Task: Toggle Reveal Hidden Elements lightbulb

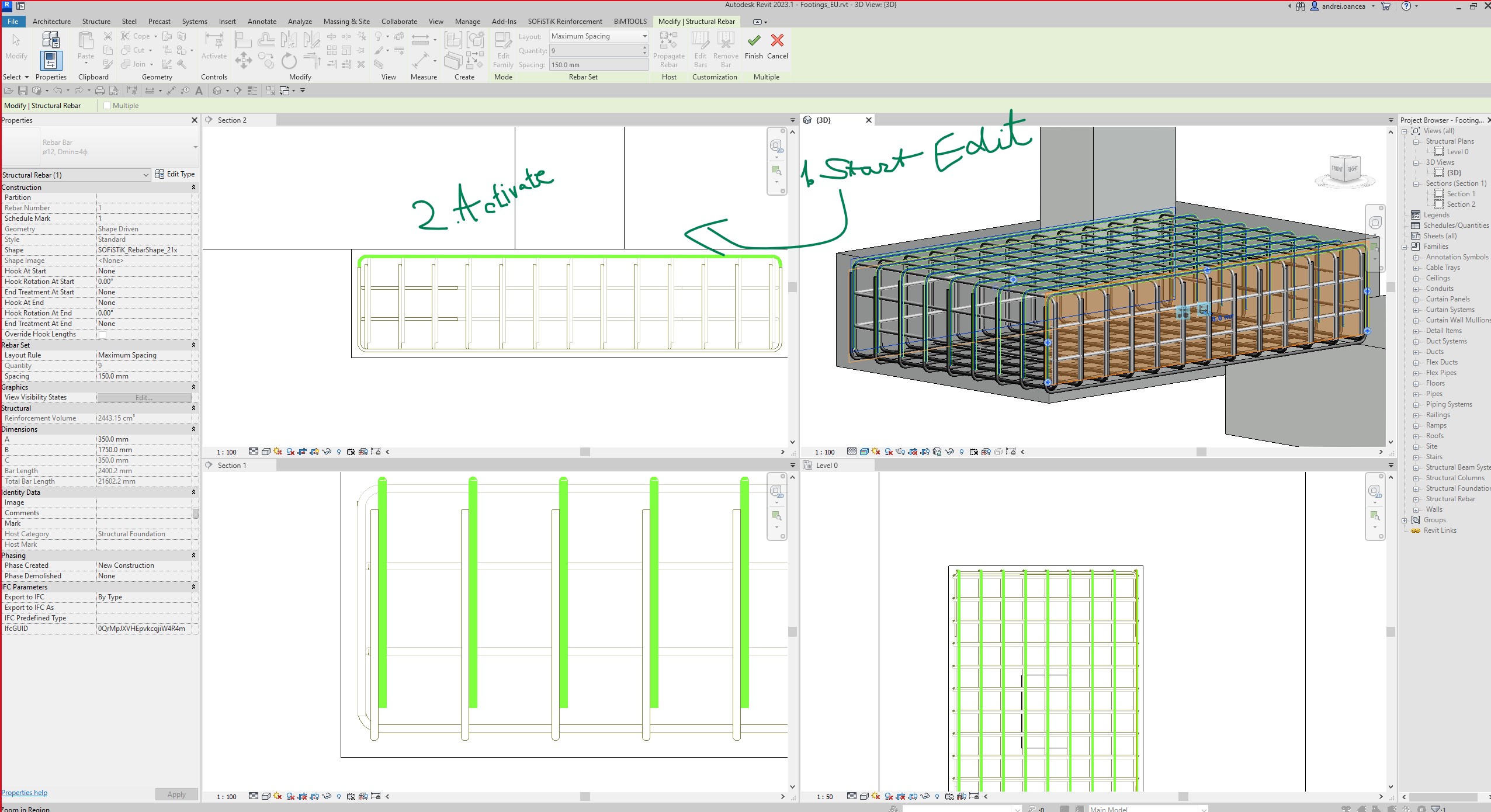Action: tap(339, 451)
